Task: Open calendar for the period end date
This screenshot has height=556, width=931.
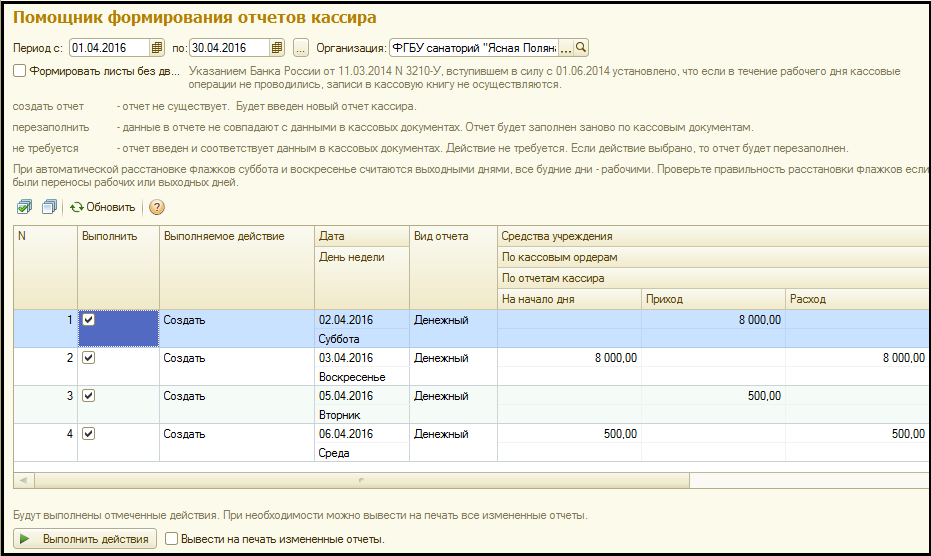Action: coord(277,47)
